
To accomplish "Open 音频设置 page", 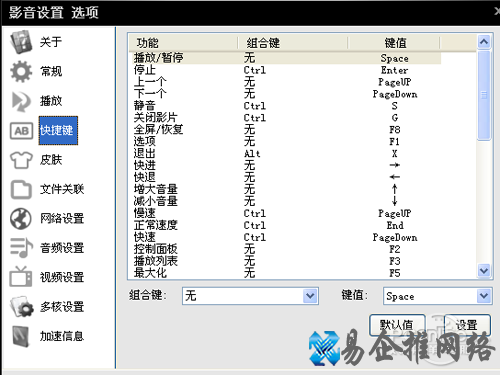I will 62,248.
